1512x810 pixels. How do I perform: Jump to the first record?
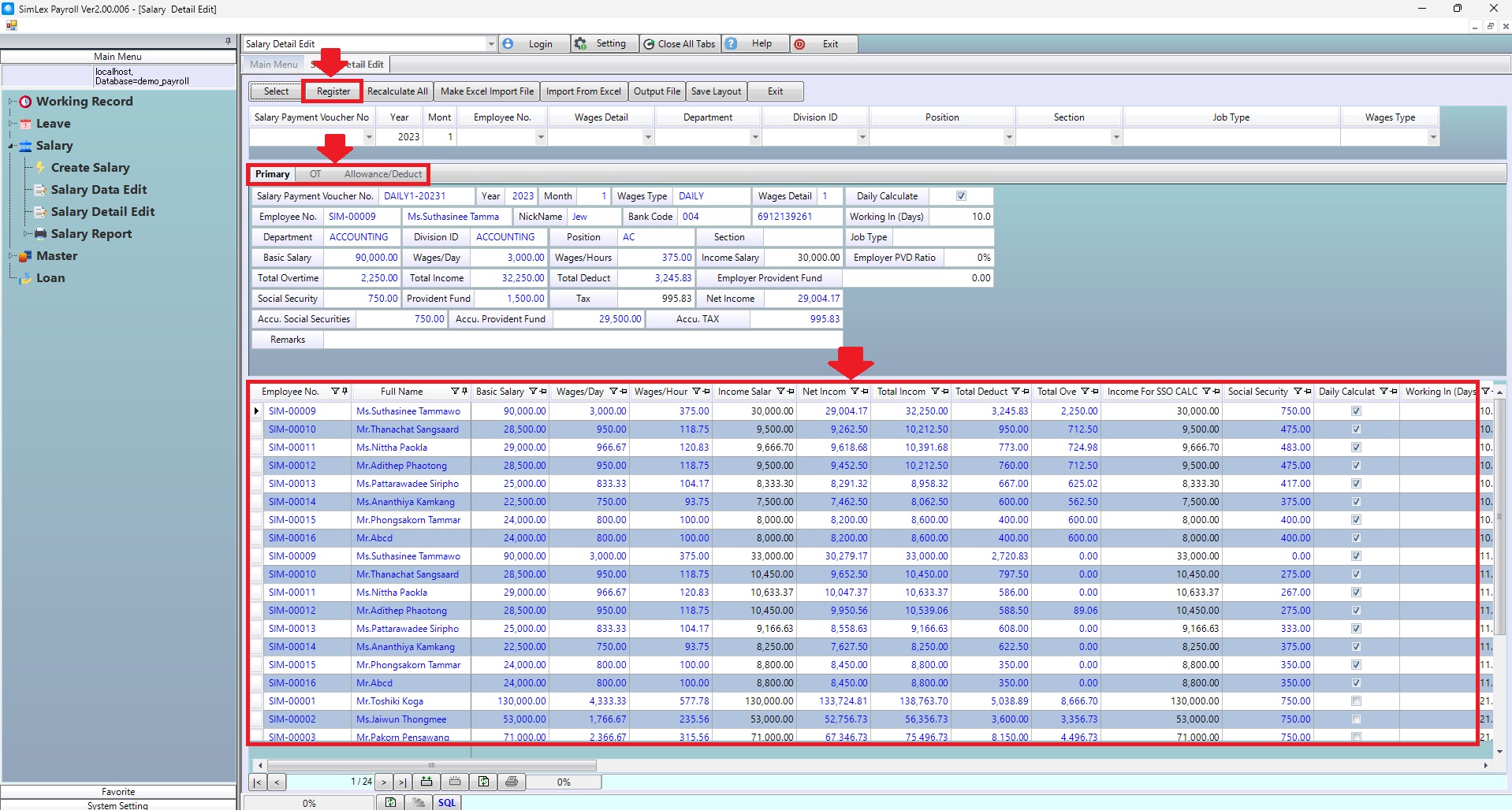pyautogui.click(x=257, y=782)
